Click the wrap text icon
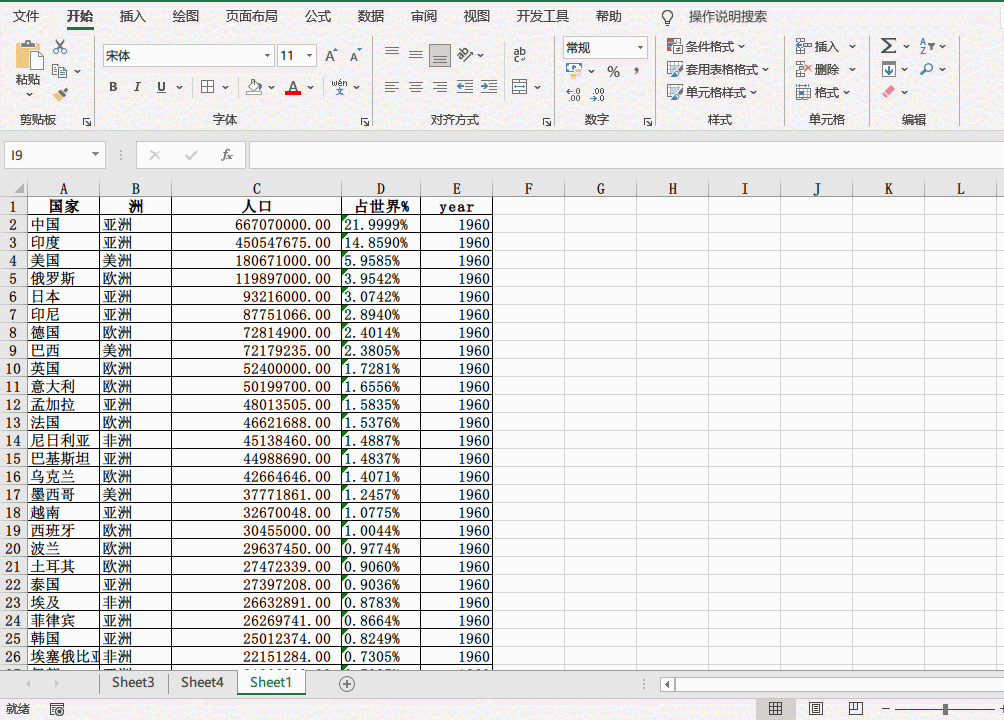1004x720 pixels. pyautogui.click(x=520, y=54)
